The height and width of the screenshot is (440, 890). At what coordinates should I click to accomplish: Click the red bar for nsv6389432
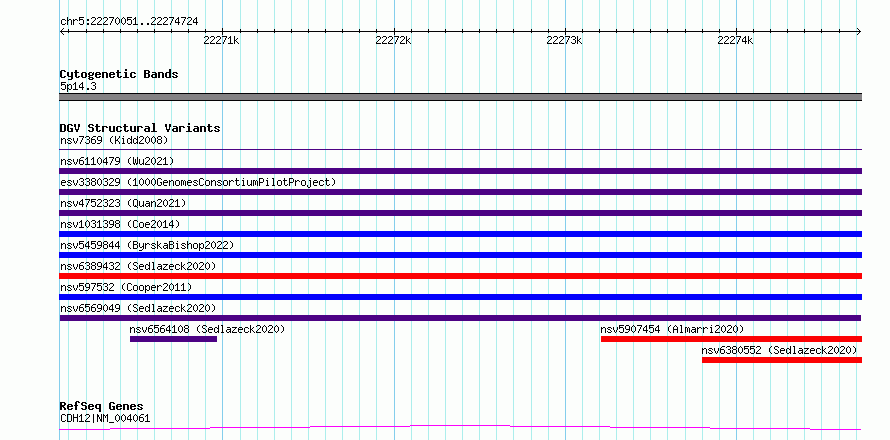(x=460, y=276)
